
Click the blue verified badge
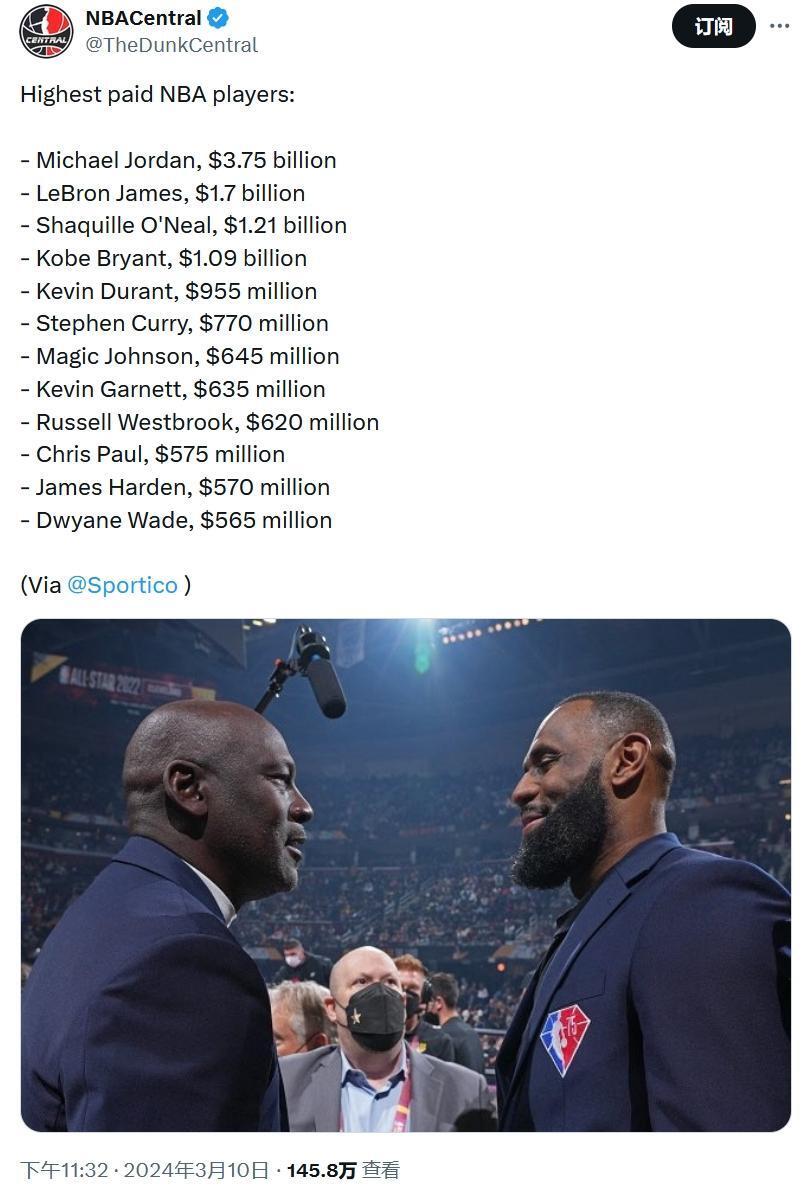click(x=219, y=18)
